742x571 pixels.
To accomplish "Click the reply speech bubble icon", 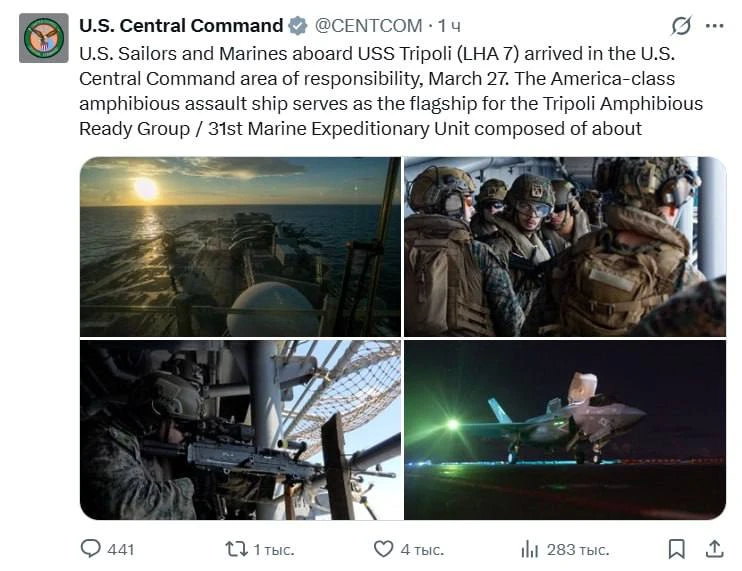I will coord(91,548).
